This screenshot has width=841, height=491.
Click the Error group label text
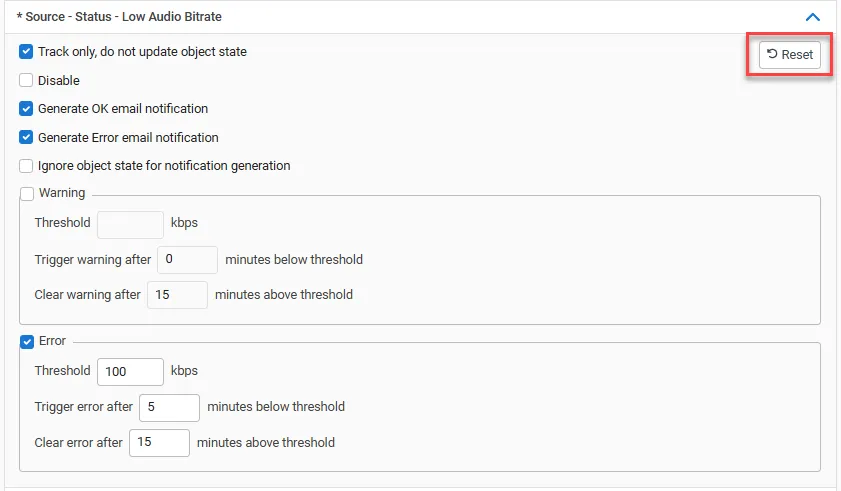(53, 341)
